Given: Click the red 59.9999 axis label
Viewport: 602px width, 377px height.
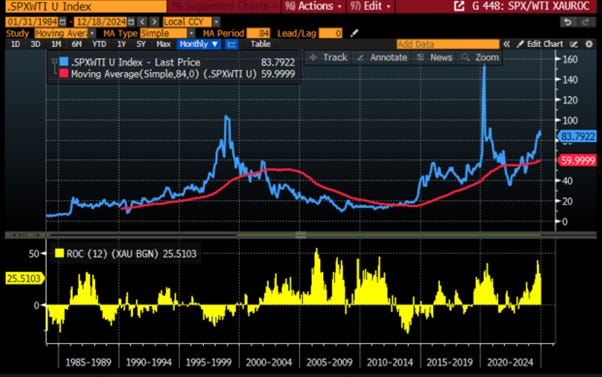Looking at the screenshot, I should (577, 160).
